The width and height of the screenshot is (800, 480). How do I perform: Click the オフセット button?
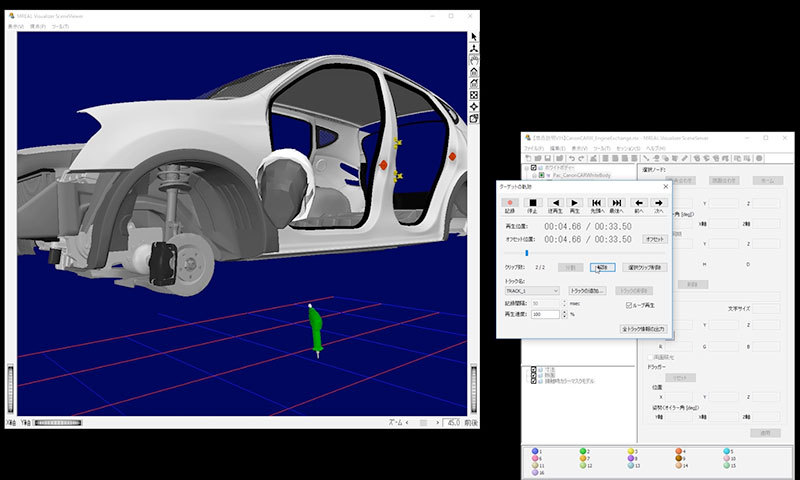pos(655,240)
